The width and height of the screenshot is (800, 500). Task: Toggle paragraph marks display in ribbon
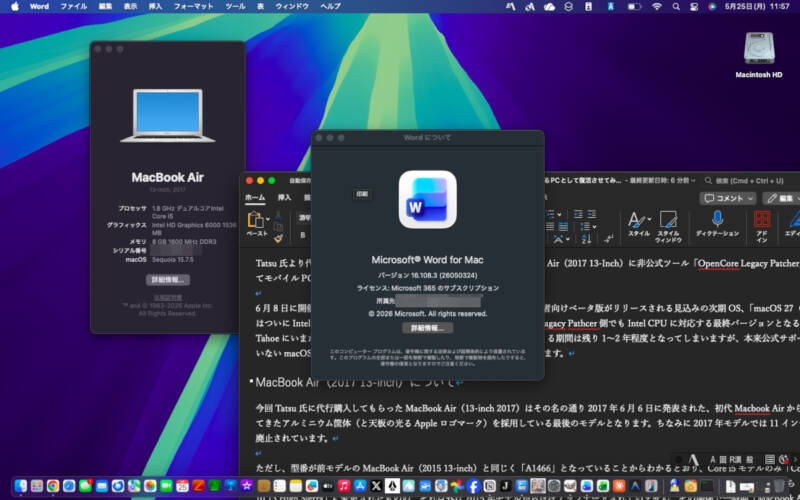[x=609, y=239]
